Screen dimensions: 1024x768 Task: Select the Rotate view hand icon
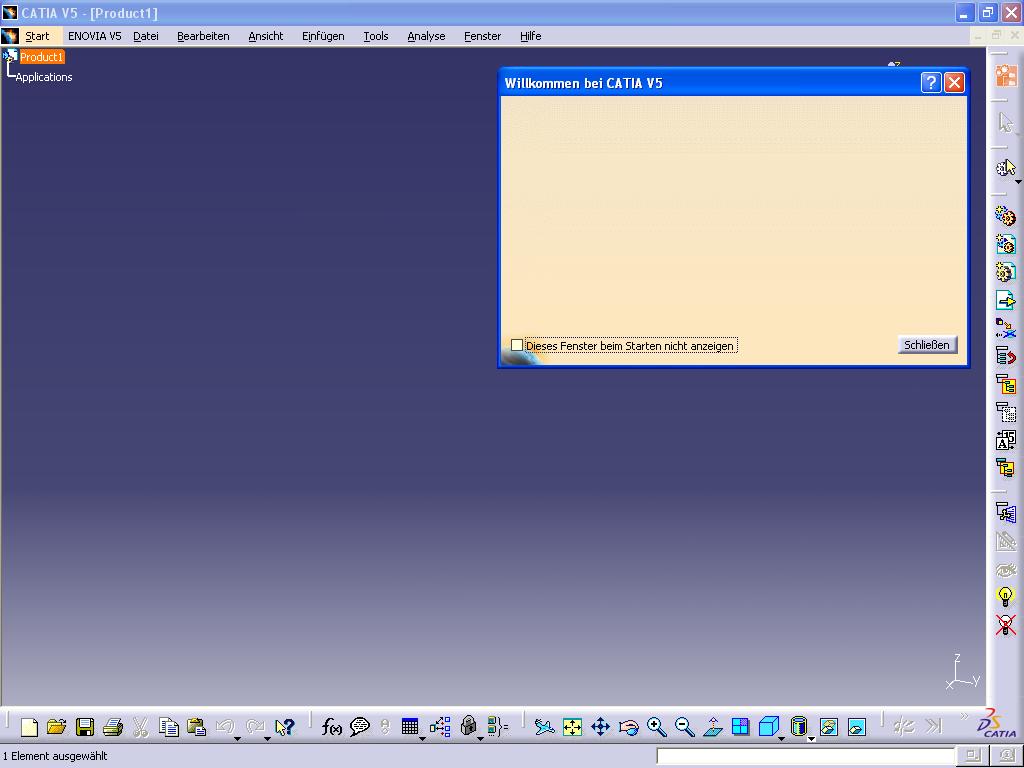tap(628, 727)
